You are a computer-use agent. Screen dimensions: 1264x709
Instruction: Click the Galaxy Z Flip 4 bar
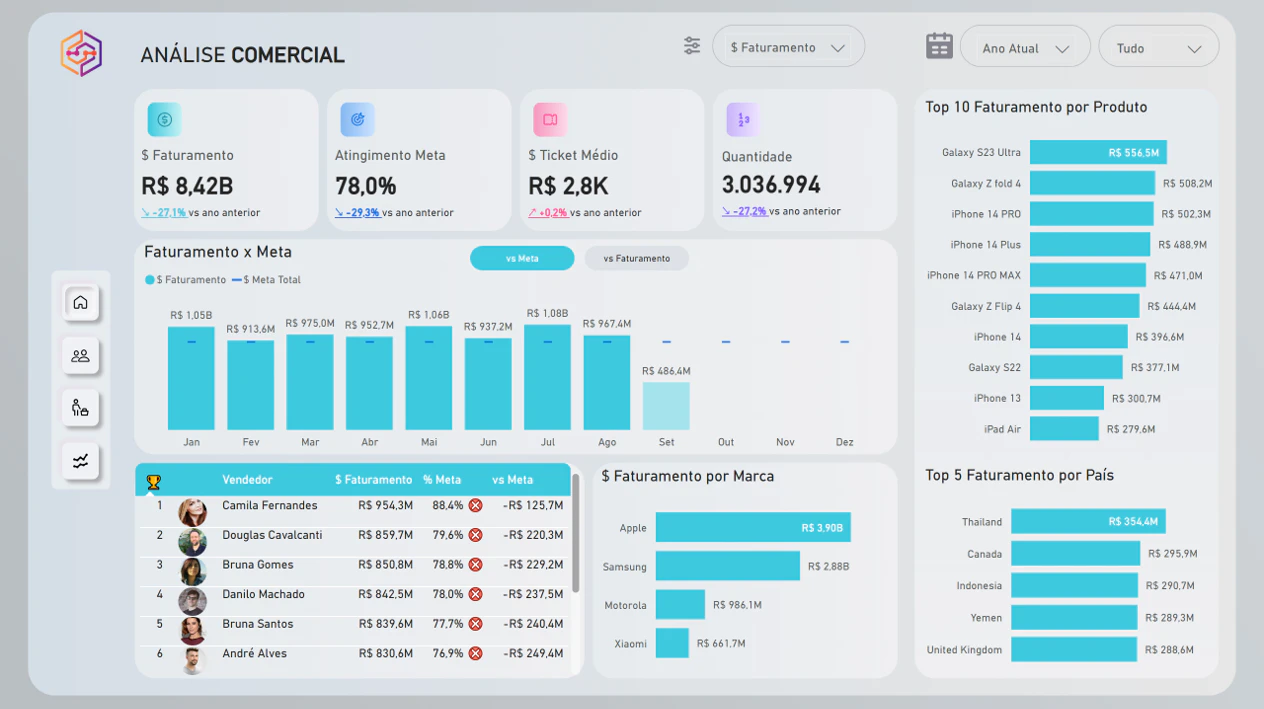1084,306
